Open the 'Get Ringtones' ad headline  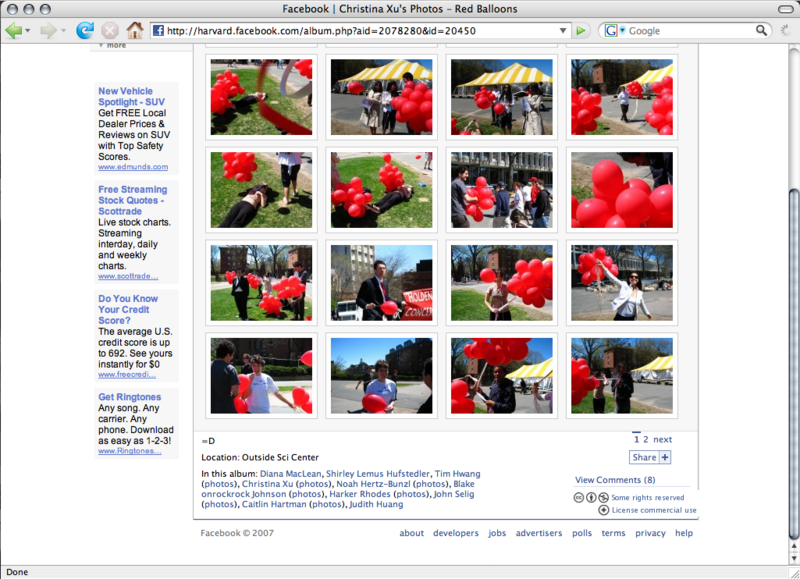pos(129,397)
